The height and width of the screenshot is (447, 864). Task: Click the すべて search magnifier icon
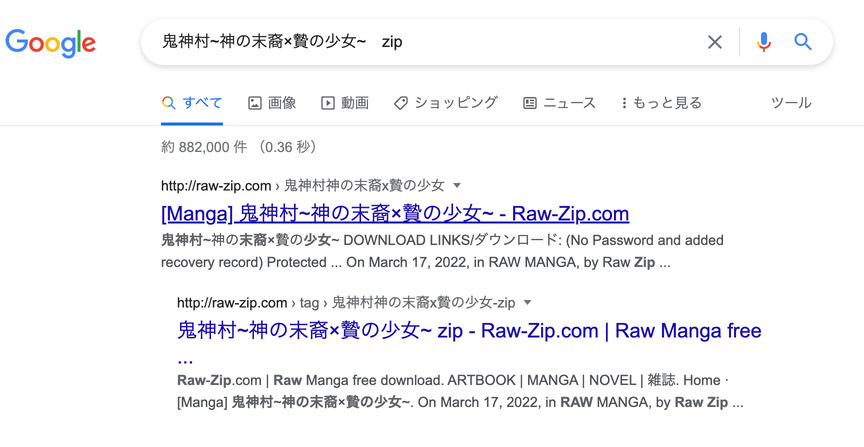click(x=168, y=103)
